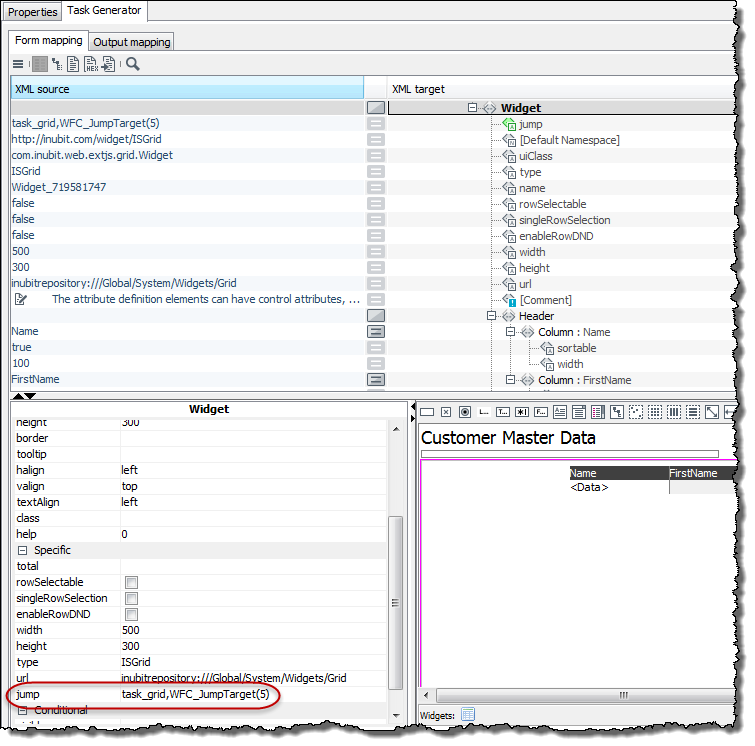The height and width of the screenshot is (746, 755).
Task: Open the hamburger menu icon in mapping toolbar
Action: (18, 64)
